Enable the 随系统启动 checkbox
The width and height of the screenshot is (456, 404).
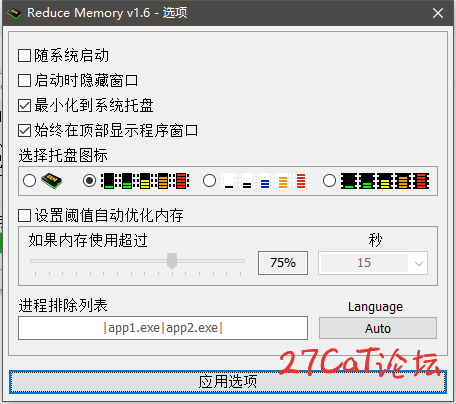tap(25, 56)
